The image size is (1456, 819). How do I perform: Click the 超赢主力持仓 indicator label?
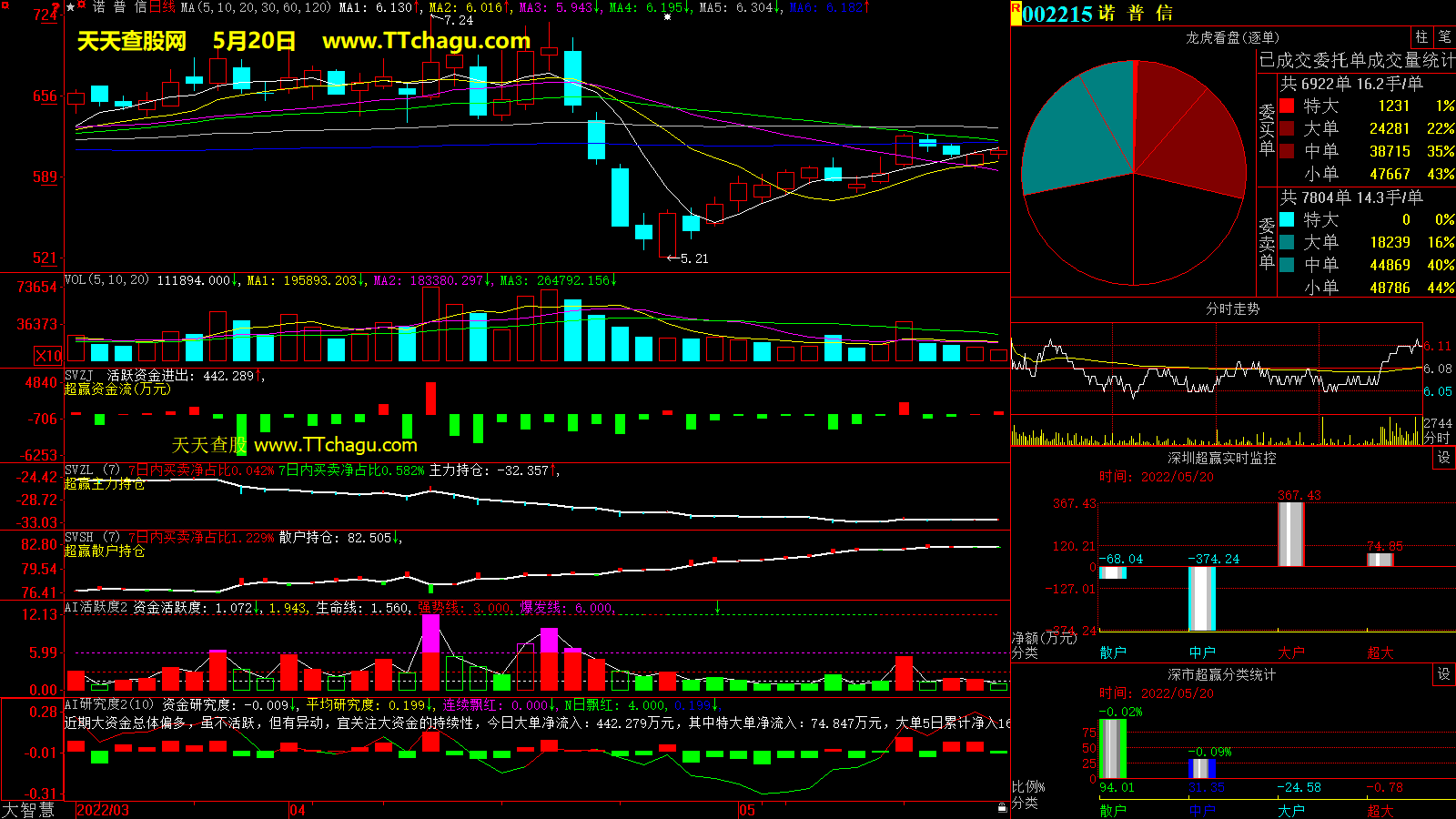105,484
